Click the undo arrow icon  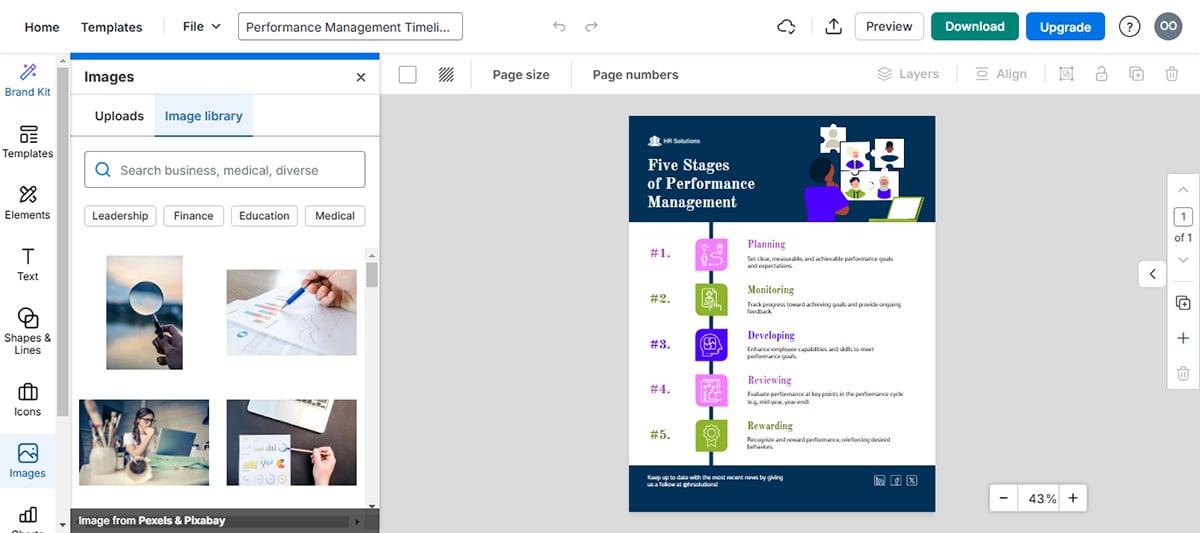click(x=559, y=27)
